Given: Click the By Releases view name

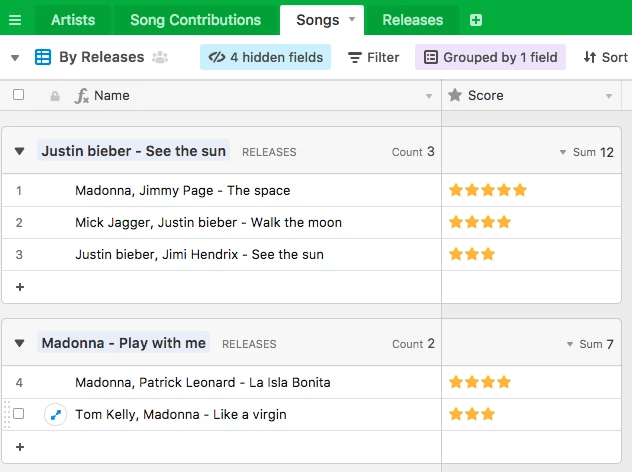Looking at the screenshot, I should [102, 57].
